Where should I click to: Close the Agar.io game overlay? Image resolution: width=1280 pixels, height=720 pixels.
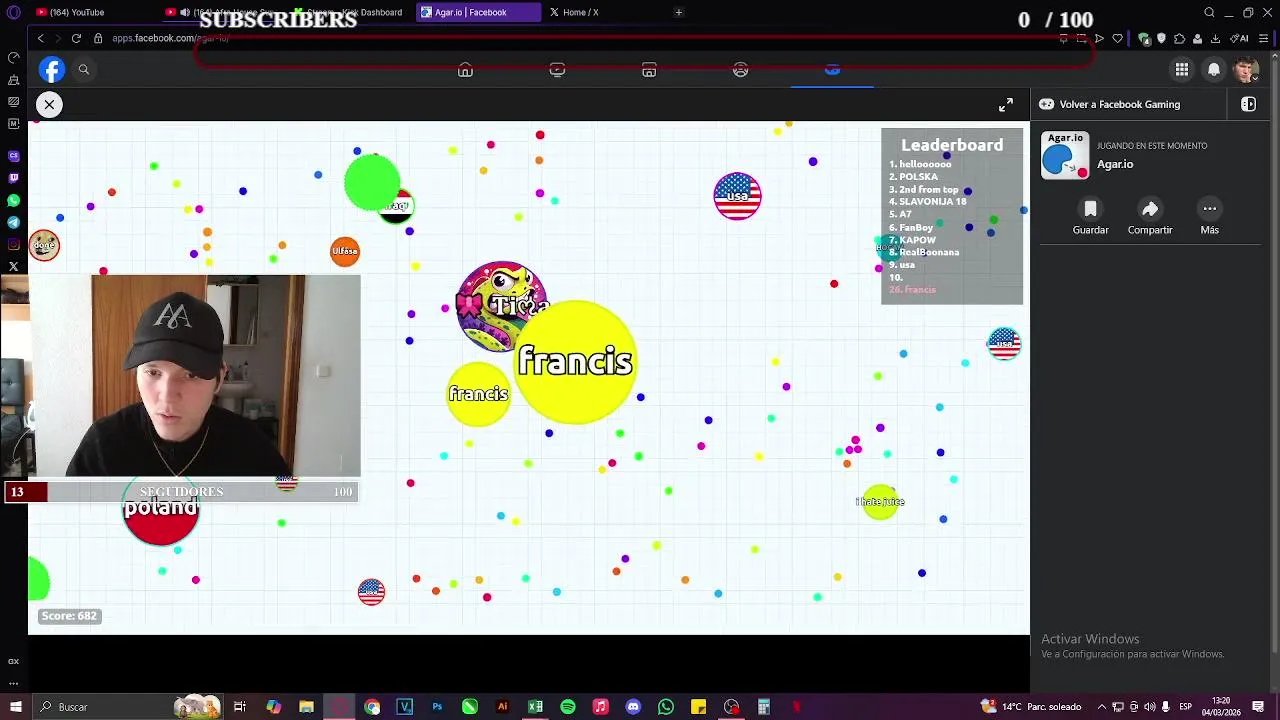[x=49, y=104]
